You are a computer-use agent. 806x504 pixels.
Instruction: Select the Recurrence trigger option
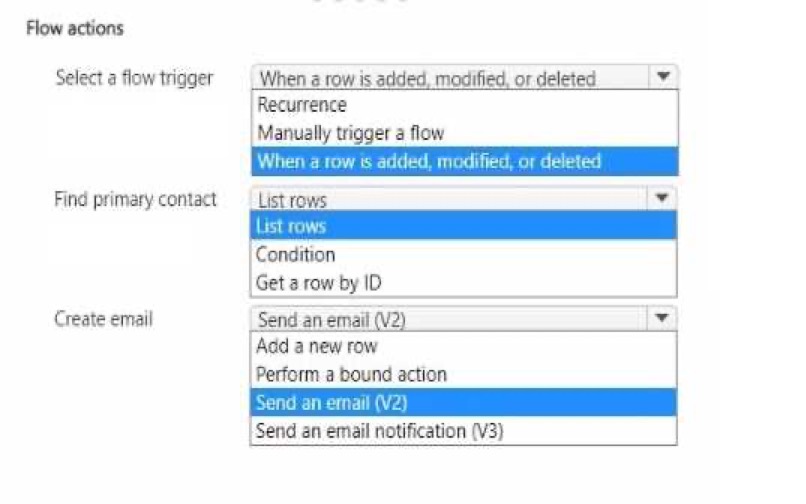pos(465,105)
